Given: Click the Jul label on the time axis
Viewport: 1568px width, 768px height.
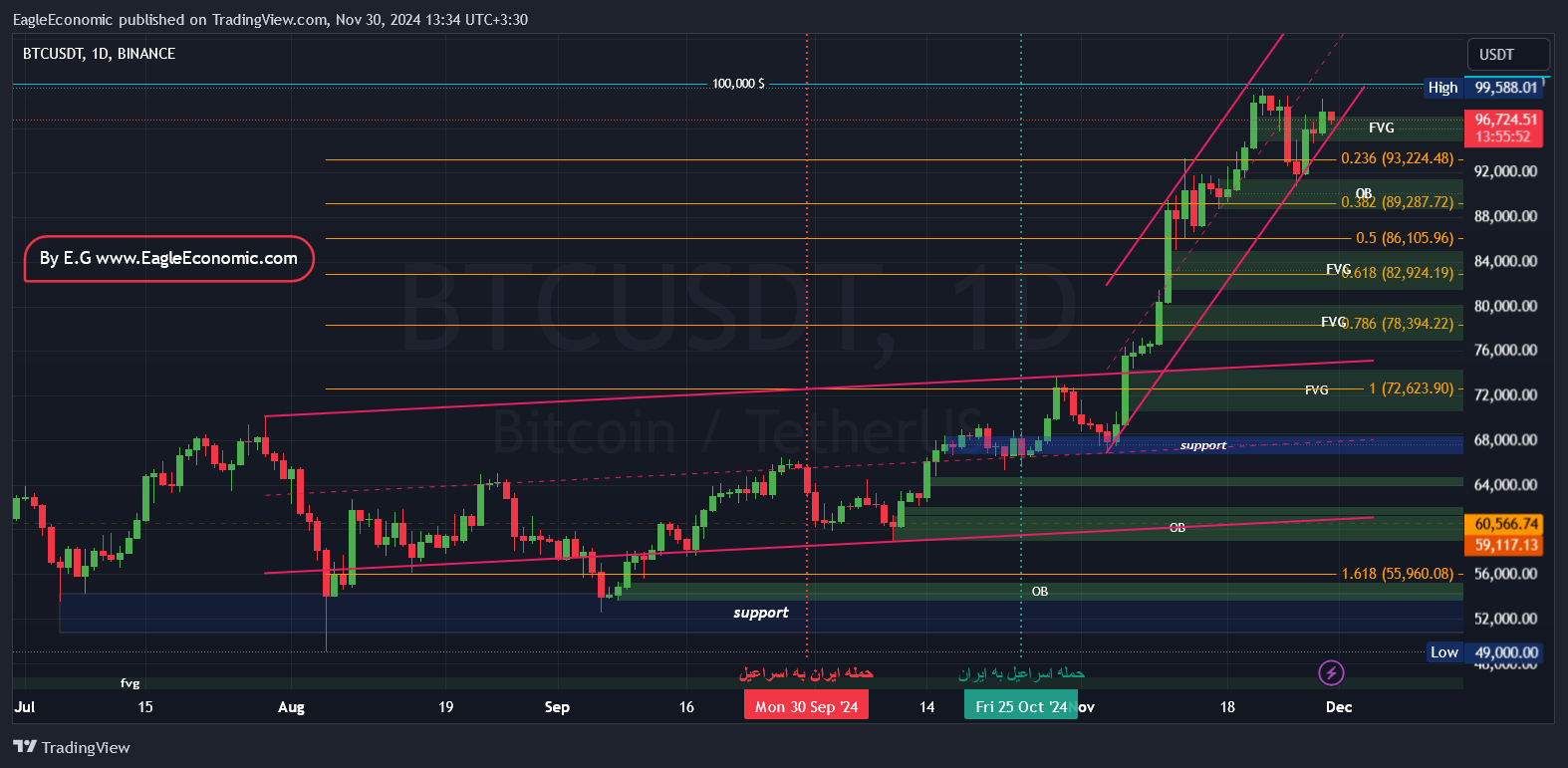Looking at the screenshot, I should tap(25, 706).
